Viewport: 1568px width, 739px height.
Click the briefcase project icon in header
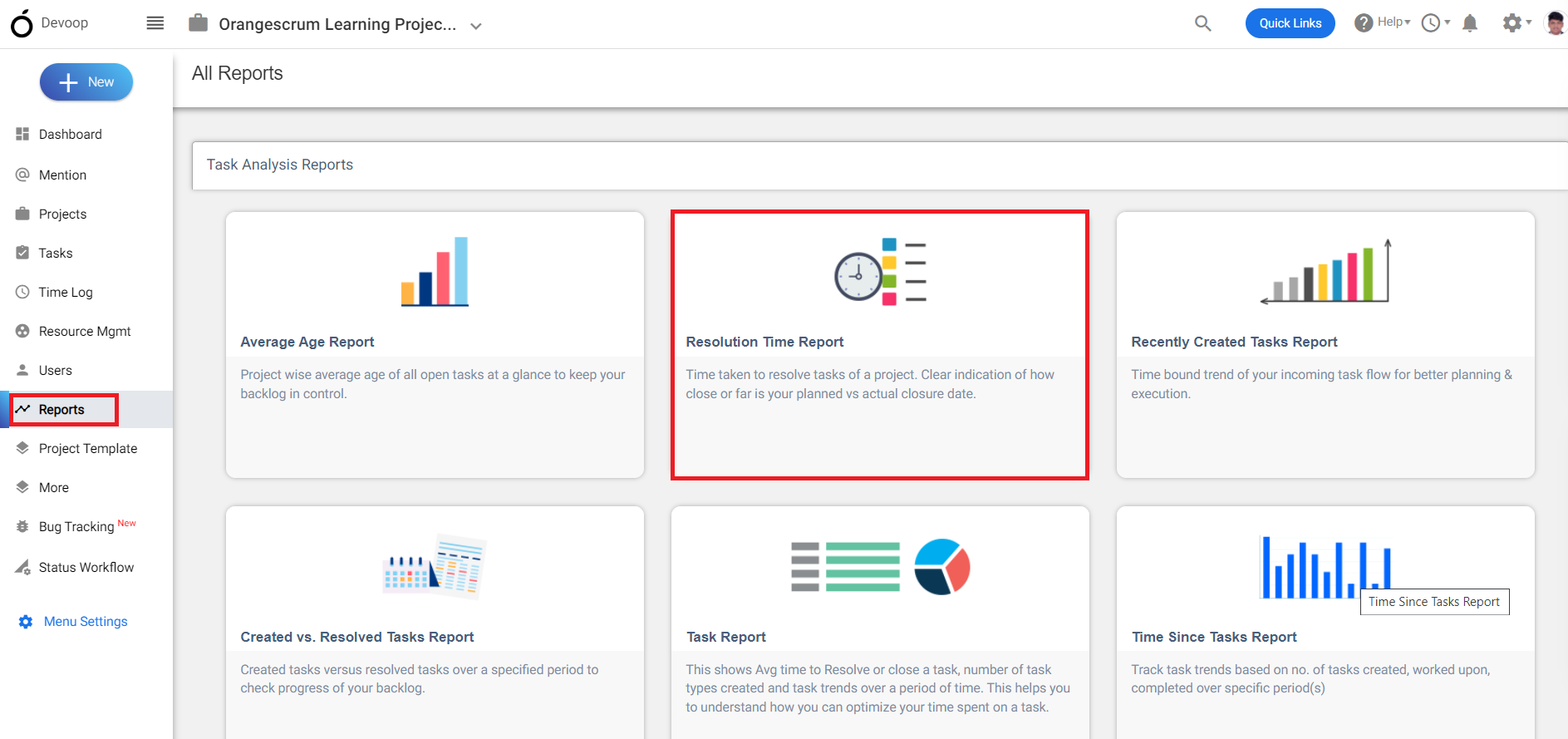pyautogui.click(x=198, y=22)
